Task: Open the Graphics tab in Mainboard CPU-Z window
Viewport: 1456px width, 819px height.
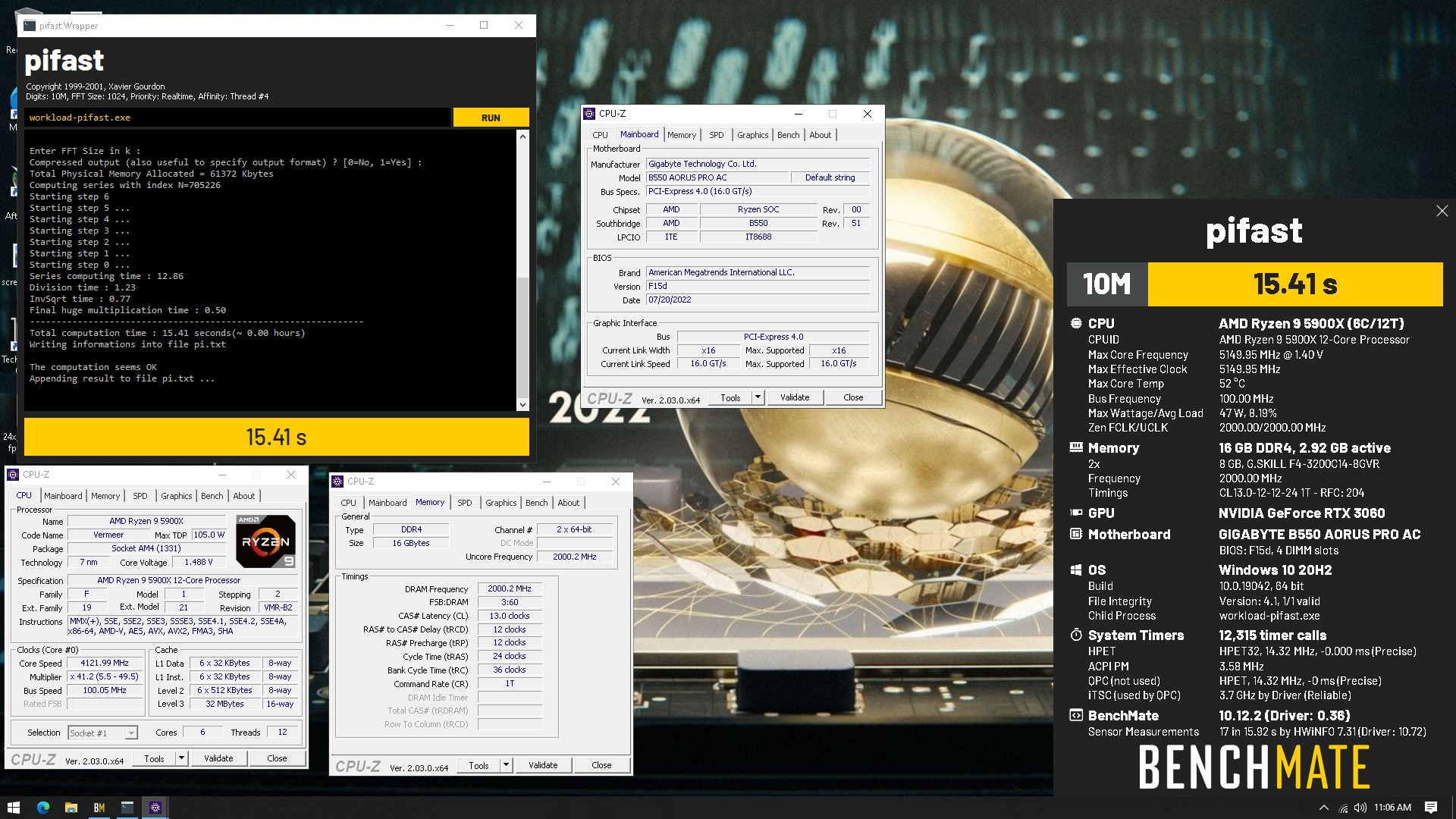Action: pyautogui.click(x=753, y=135)
